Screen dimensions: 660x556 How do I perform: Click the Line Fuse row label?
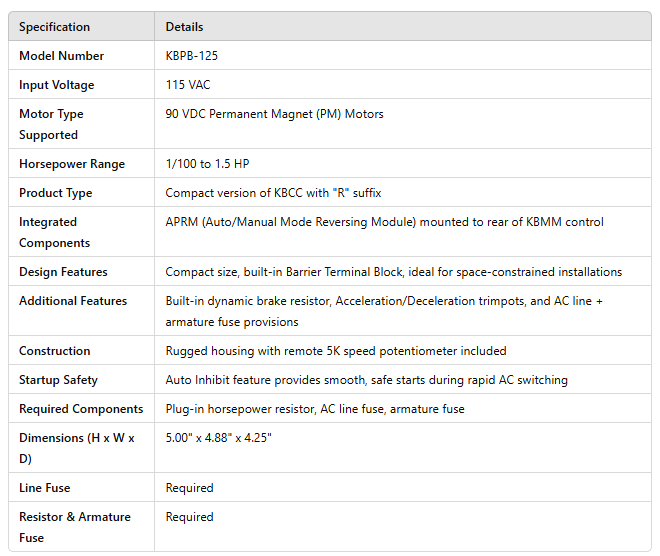(44, 488)
